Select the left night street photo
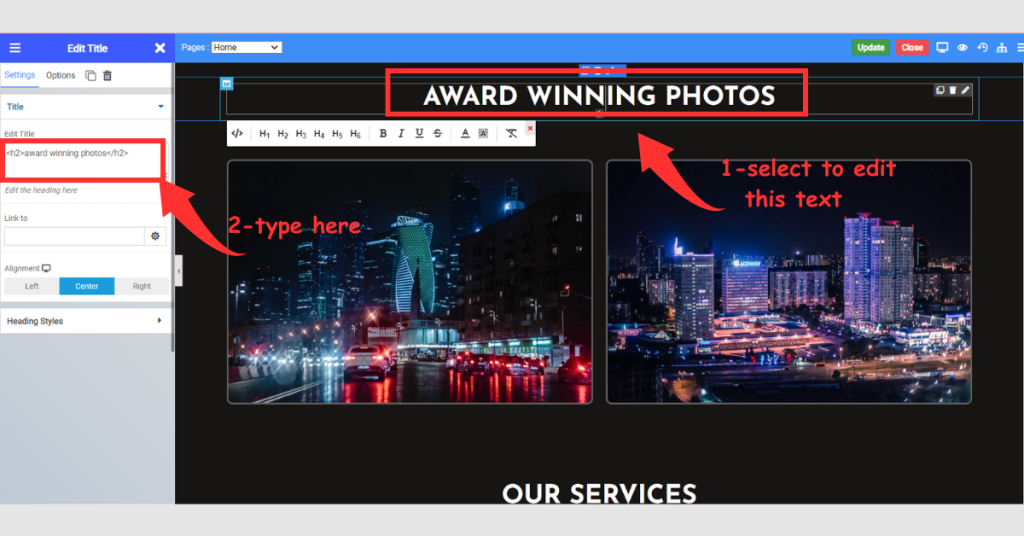 [409, 281]
